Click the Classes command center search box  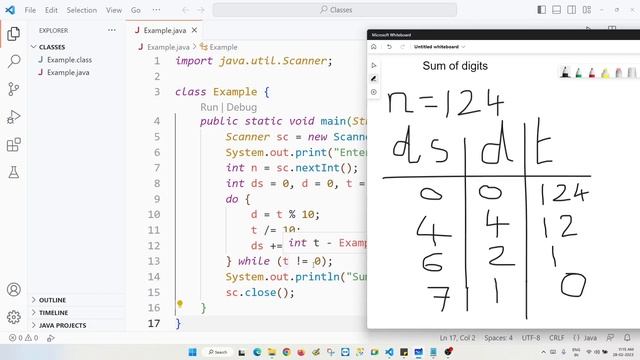coord(335,10)
